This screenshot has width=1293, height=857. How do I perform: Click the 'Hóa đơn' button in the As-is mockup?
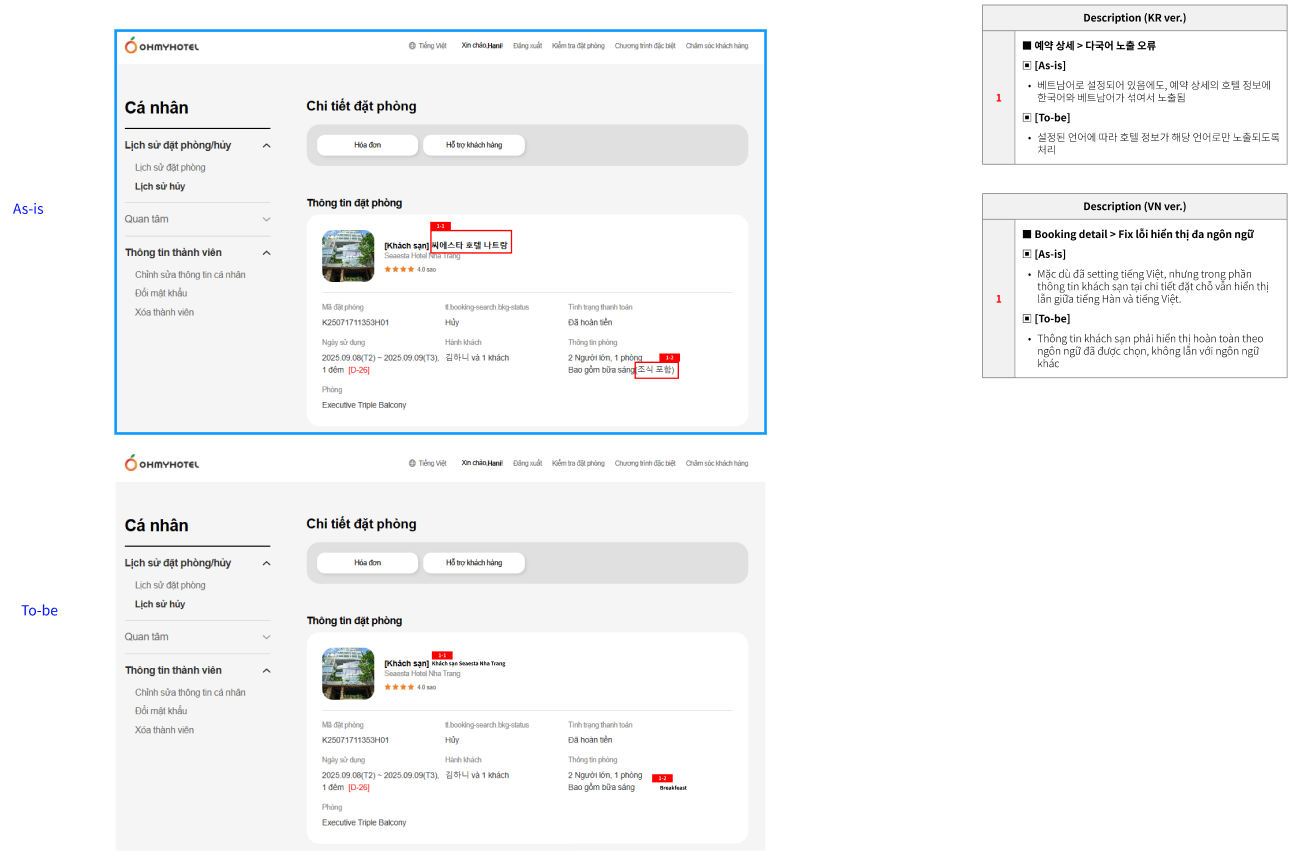pos(367,145)
